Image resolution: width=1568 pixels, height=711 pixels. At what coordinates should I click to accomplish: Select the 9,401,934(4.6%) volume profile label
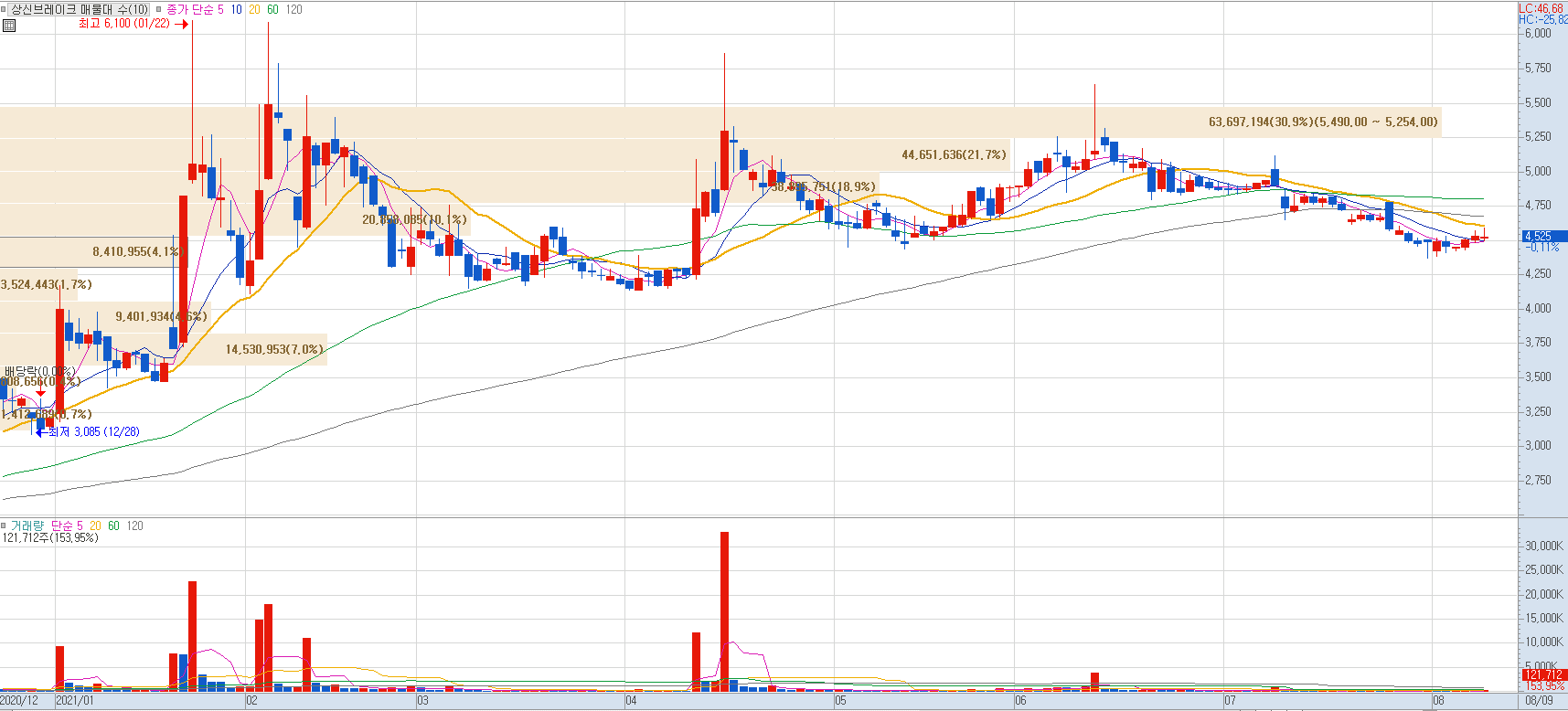[x=161, y=316]
